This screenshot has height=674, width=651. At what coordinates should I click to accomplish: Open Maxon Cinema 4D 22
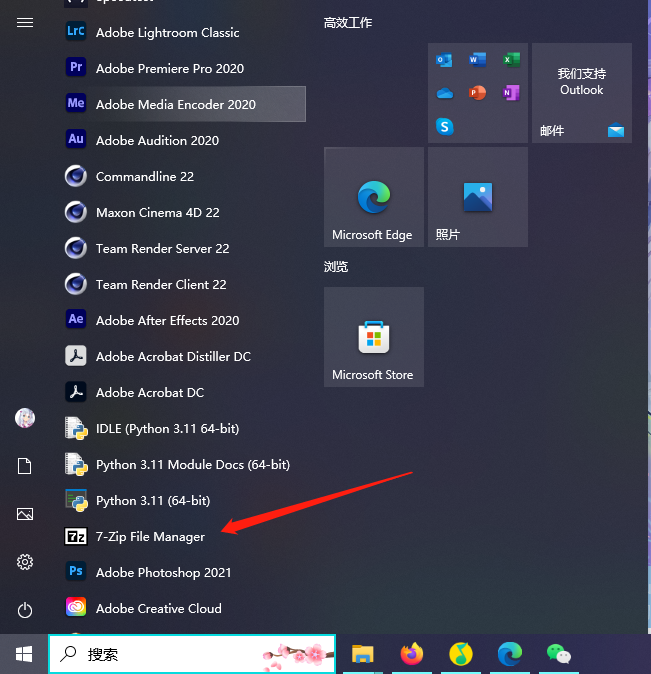coord(157,213)
